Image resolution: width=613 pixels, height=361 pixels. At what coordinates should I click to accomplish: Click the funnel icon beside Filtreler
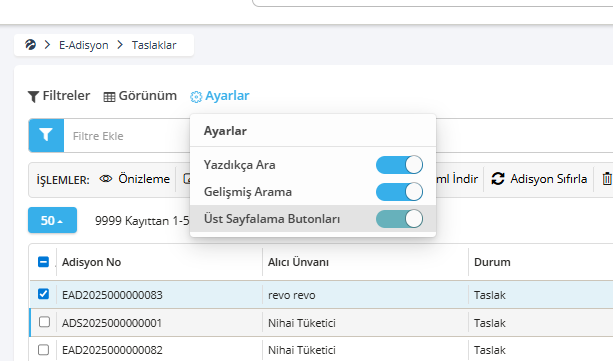pyautogui.click(x=33, y=97)
